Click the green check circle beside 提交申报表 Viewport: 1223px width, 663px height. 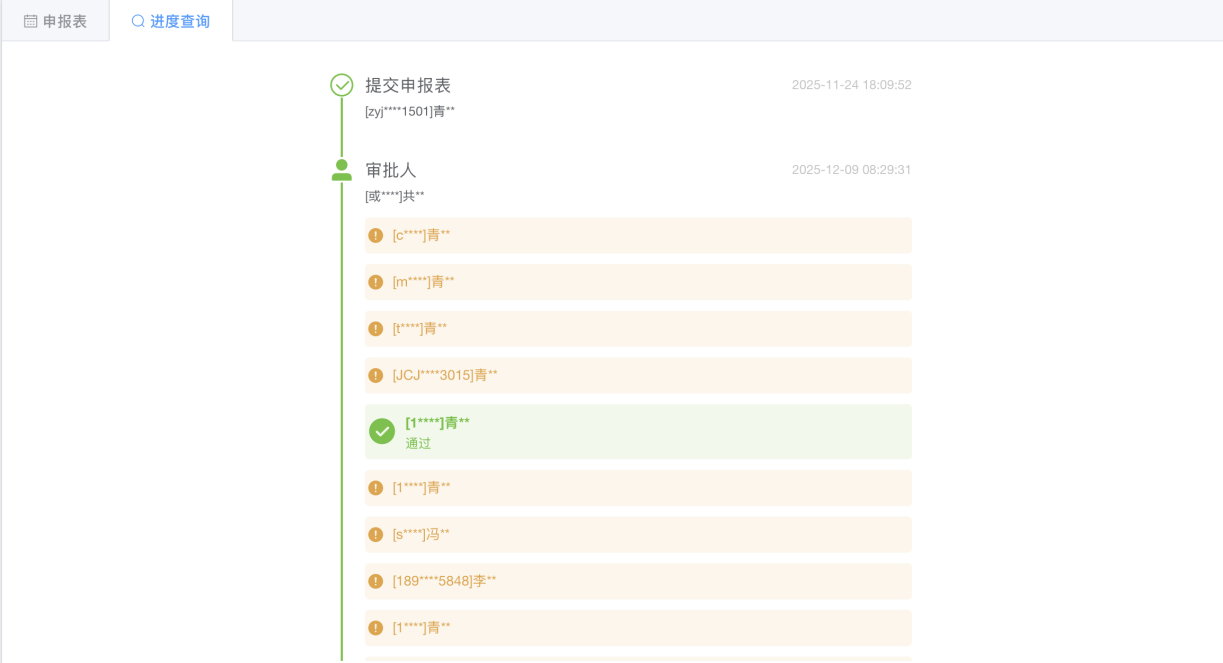(x=342, y=85)
